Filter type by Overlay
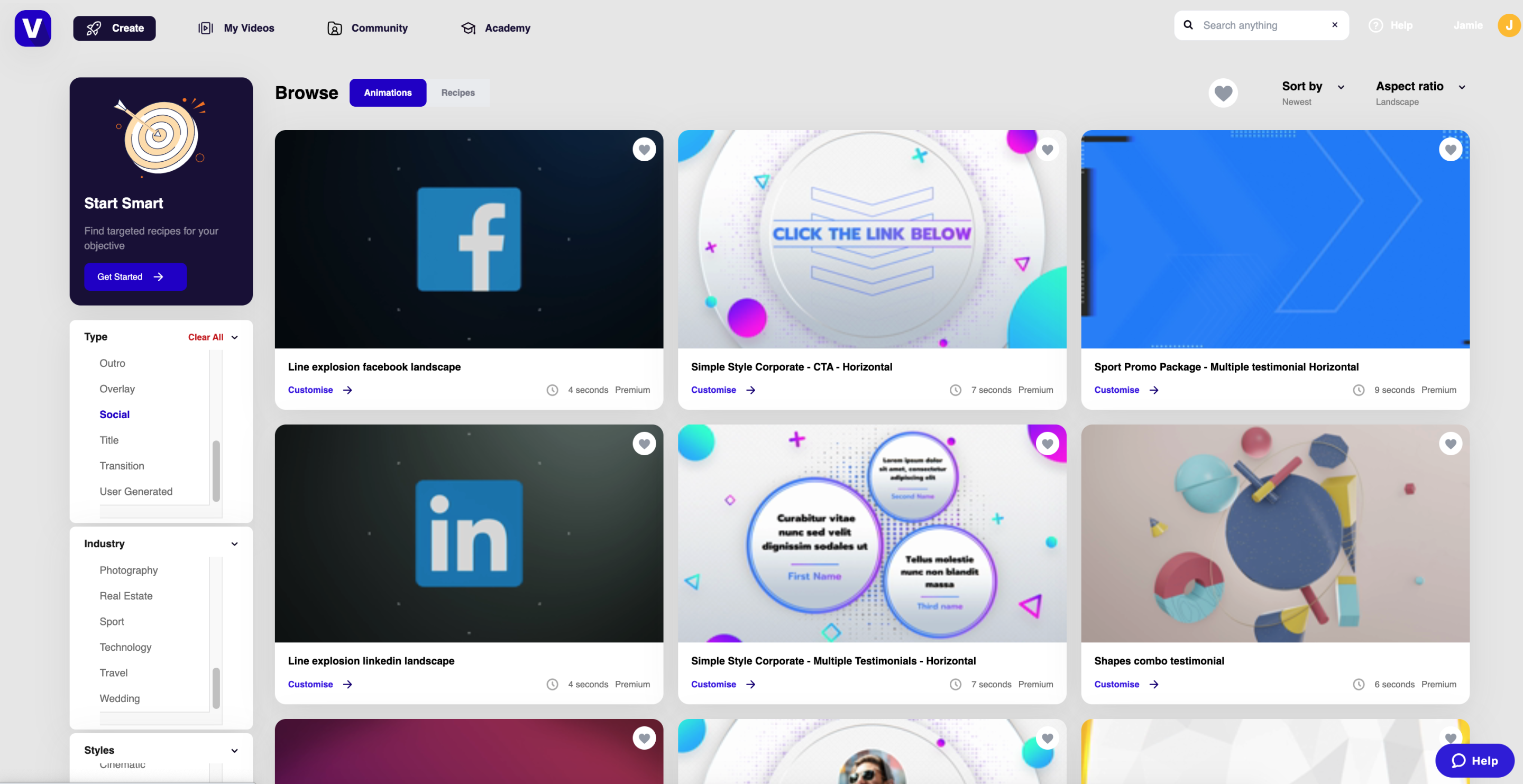 point(117,389)
